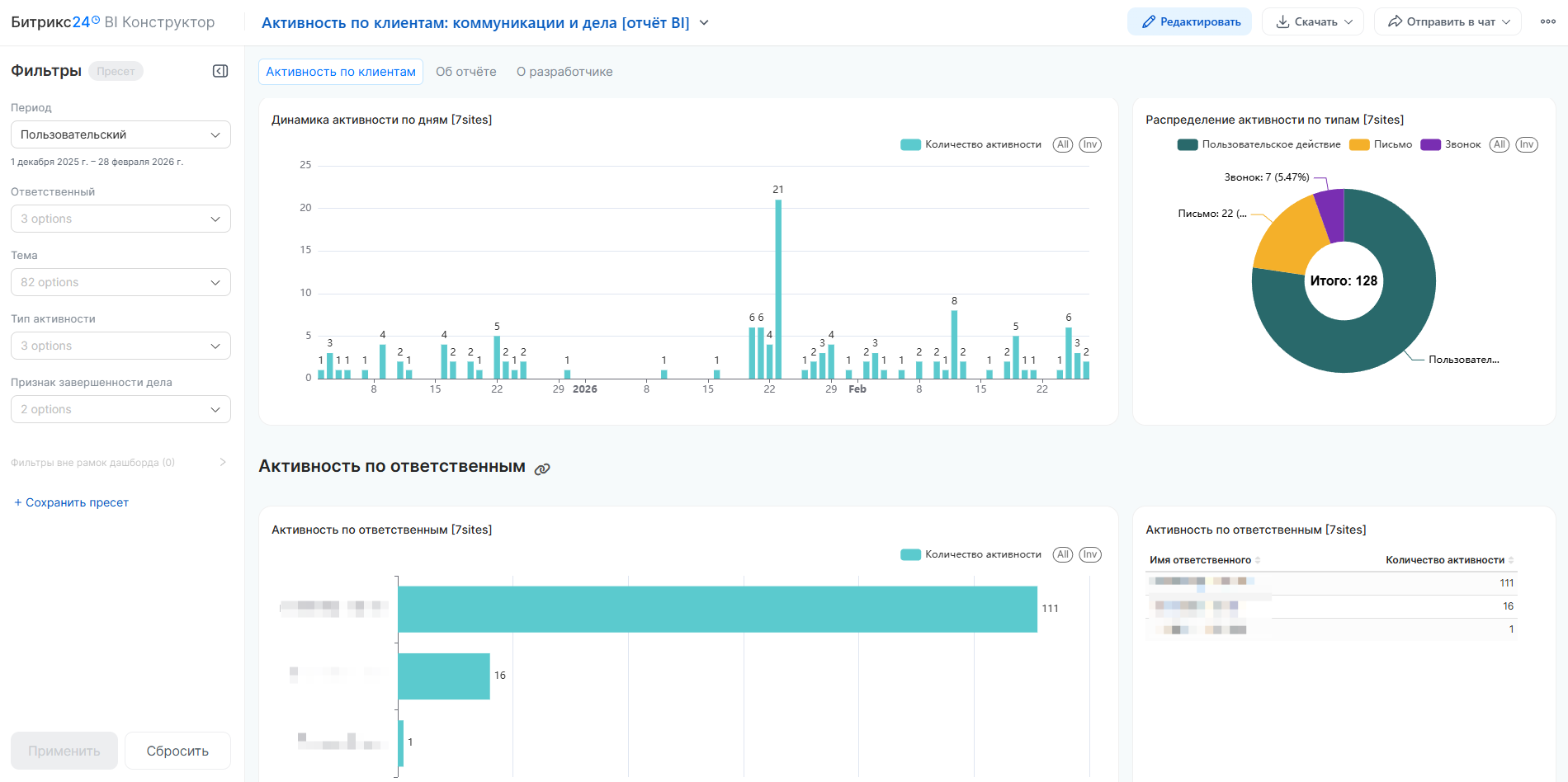Switch to the Об отчёте tab
Image resolution: width=1568 pixels, height=782 pixels.
[465, 72]
